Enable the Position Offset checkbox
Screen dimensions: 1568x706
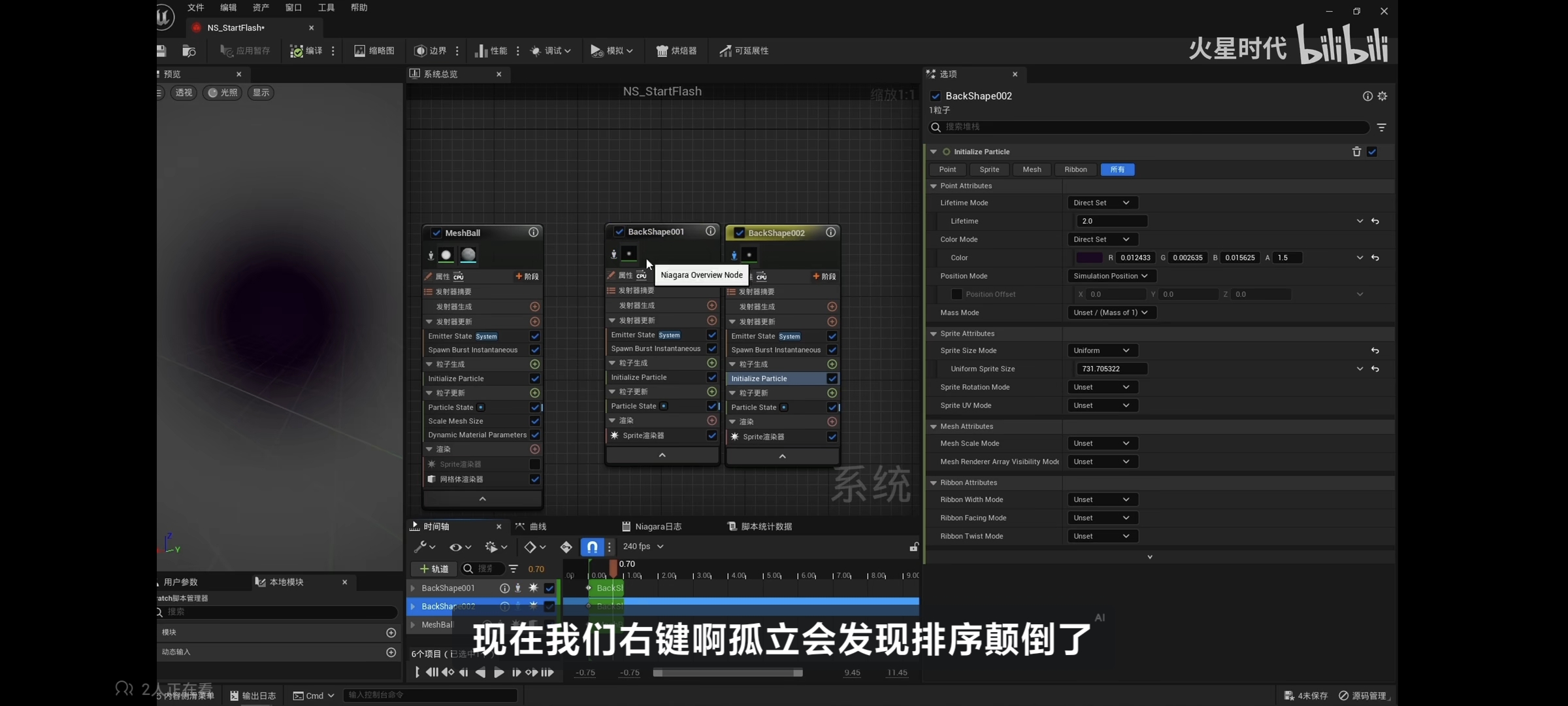tap(956, 294)
